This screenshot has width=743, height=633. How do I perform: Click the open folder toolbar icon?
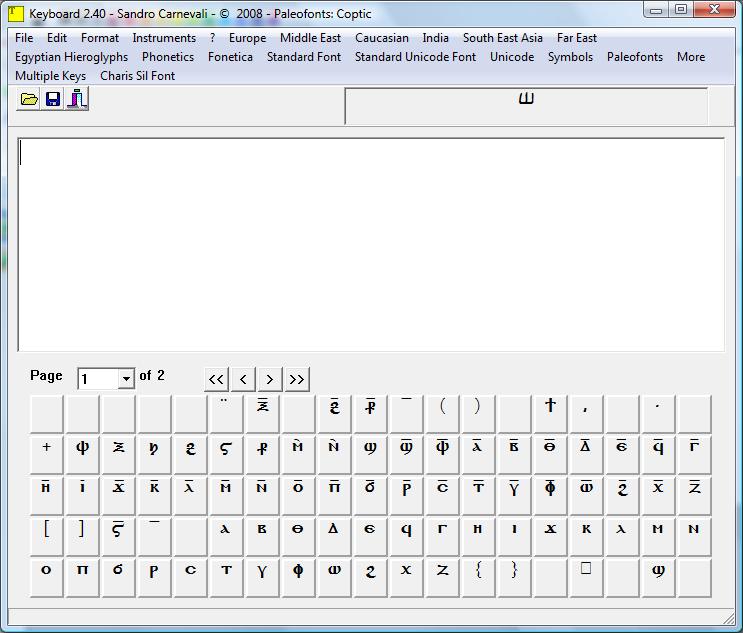coord(29,99)
